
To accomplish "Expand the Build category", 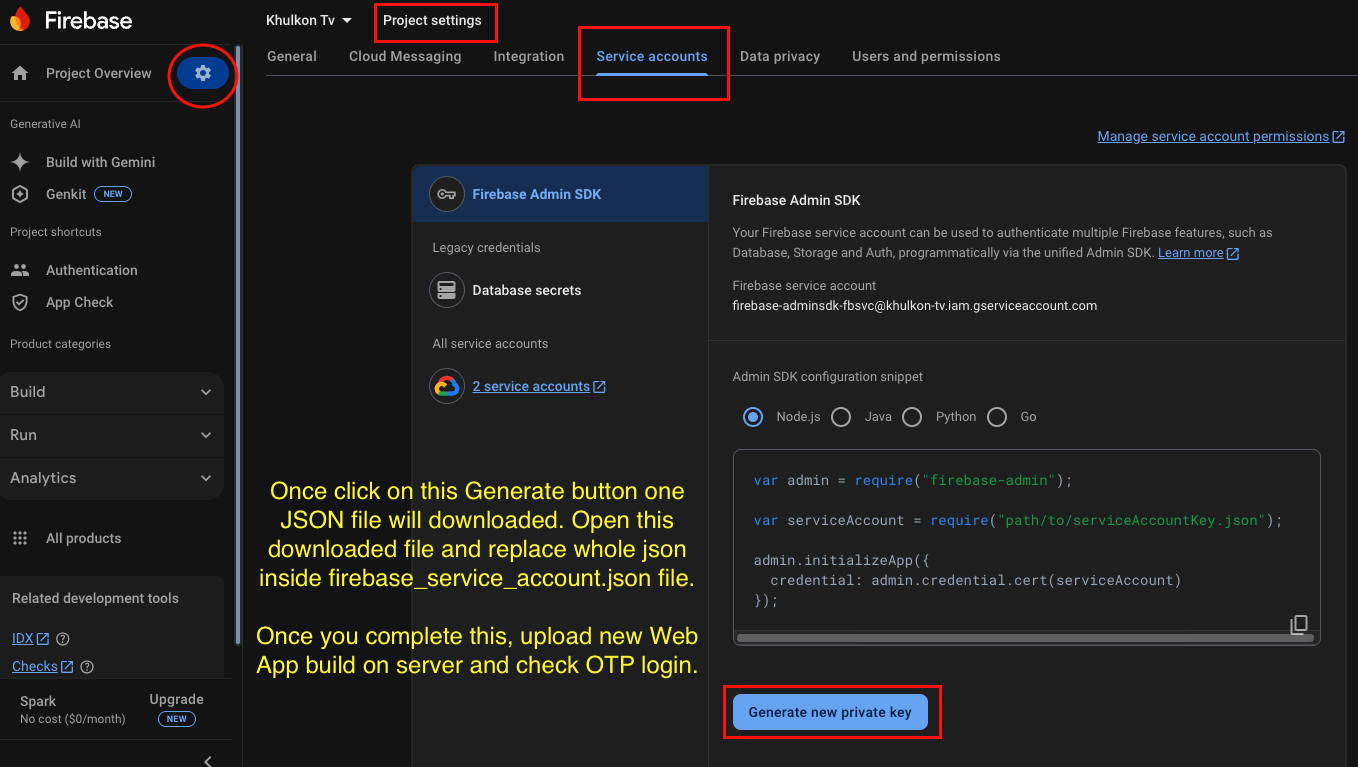I will [x=111, y=392].
